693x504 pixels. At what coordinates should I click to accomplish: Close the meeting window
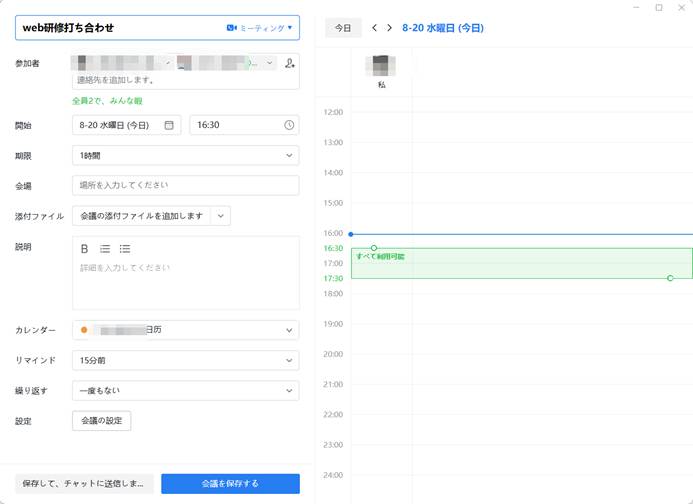pyautogui.click(x=682, y=8)
